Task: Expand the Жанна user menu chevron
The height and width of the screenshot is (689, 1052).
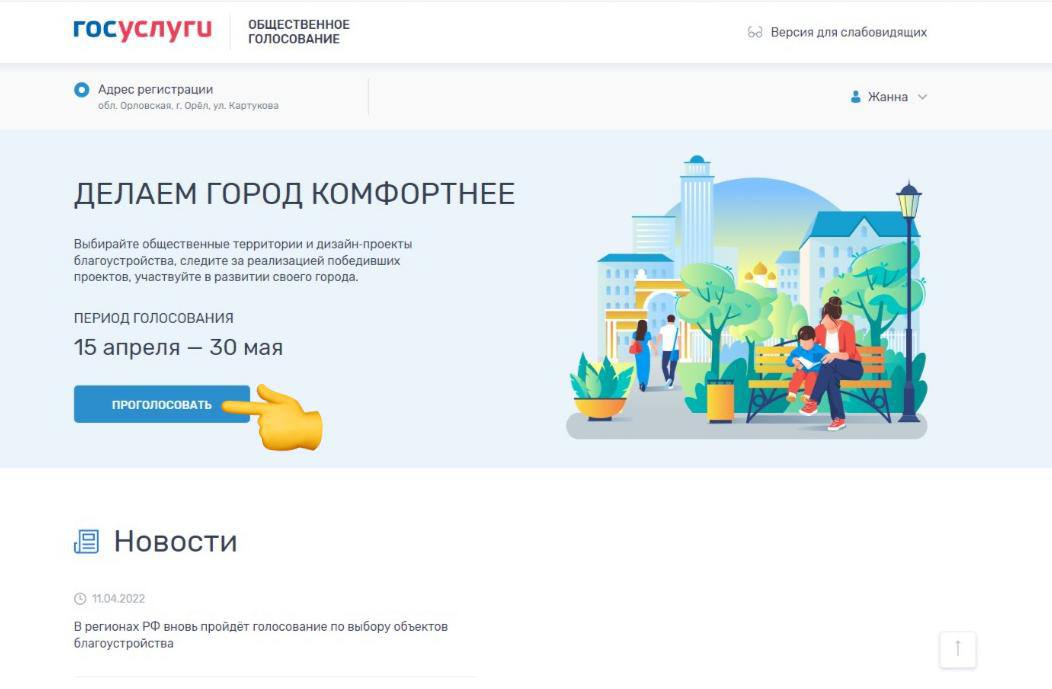Action: tap(923, 97)
